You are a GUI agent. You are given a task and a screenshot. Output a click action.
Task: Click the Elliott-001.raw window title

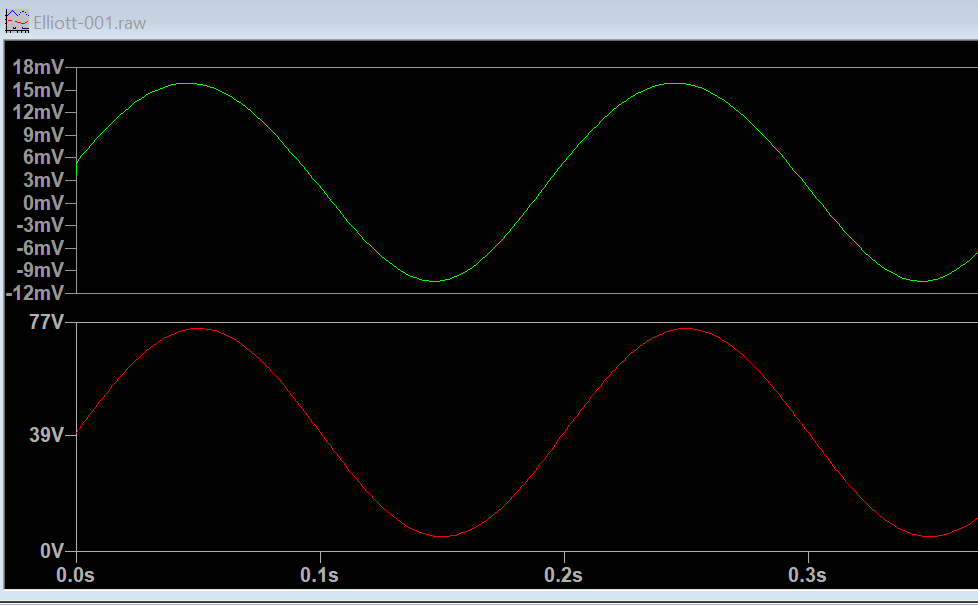[89, 23]
